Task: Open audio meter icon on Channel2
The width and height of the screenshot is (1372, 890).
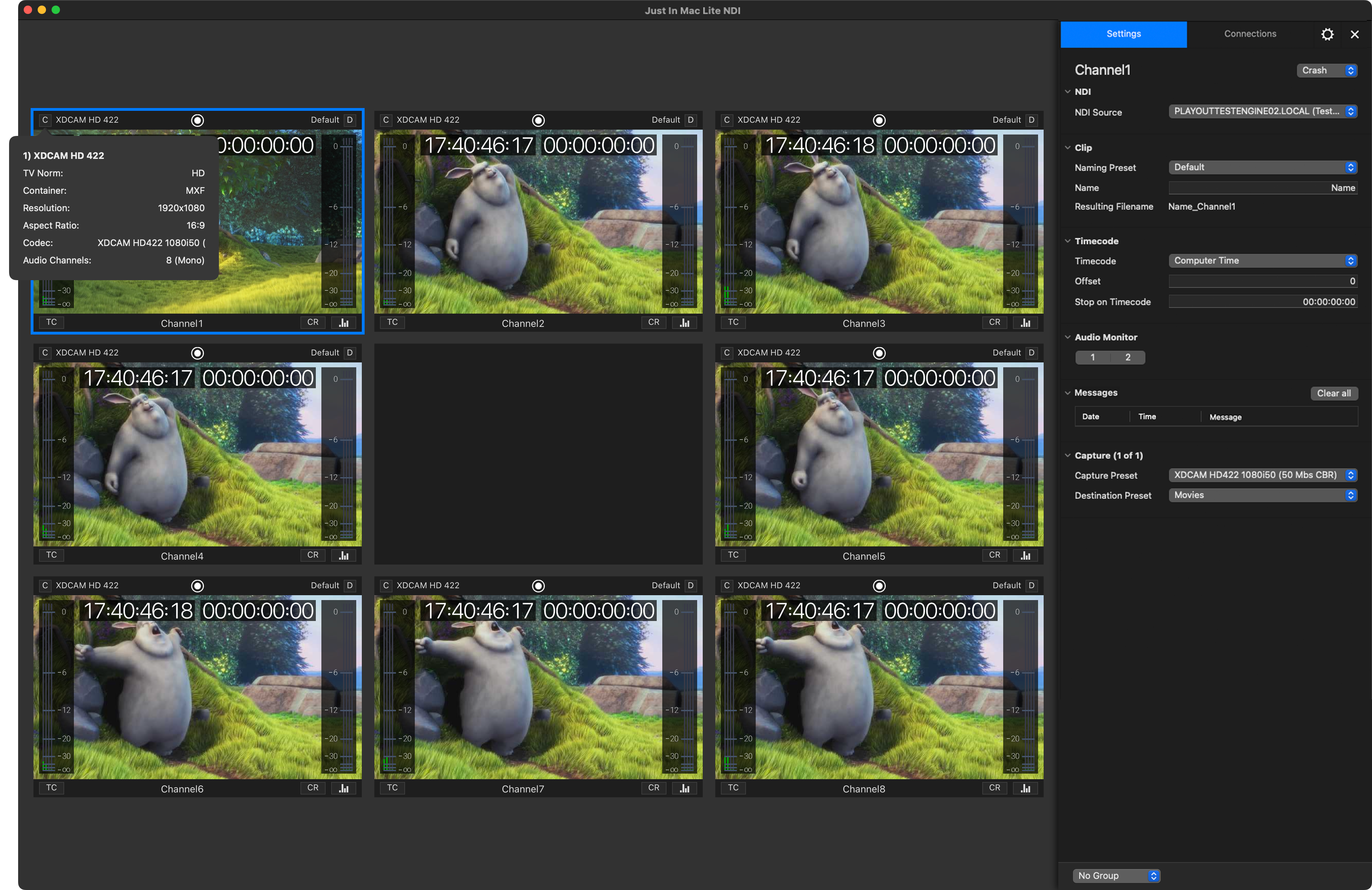Action: 684,323
